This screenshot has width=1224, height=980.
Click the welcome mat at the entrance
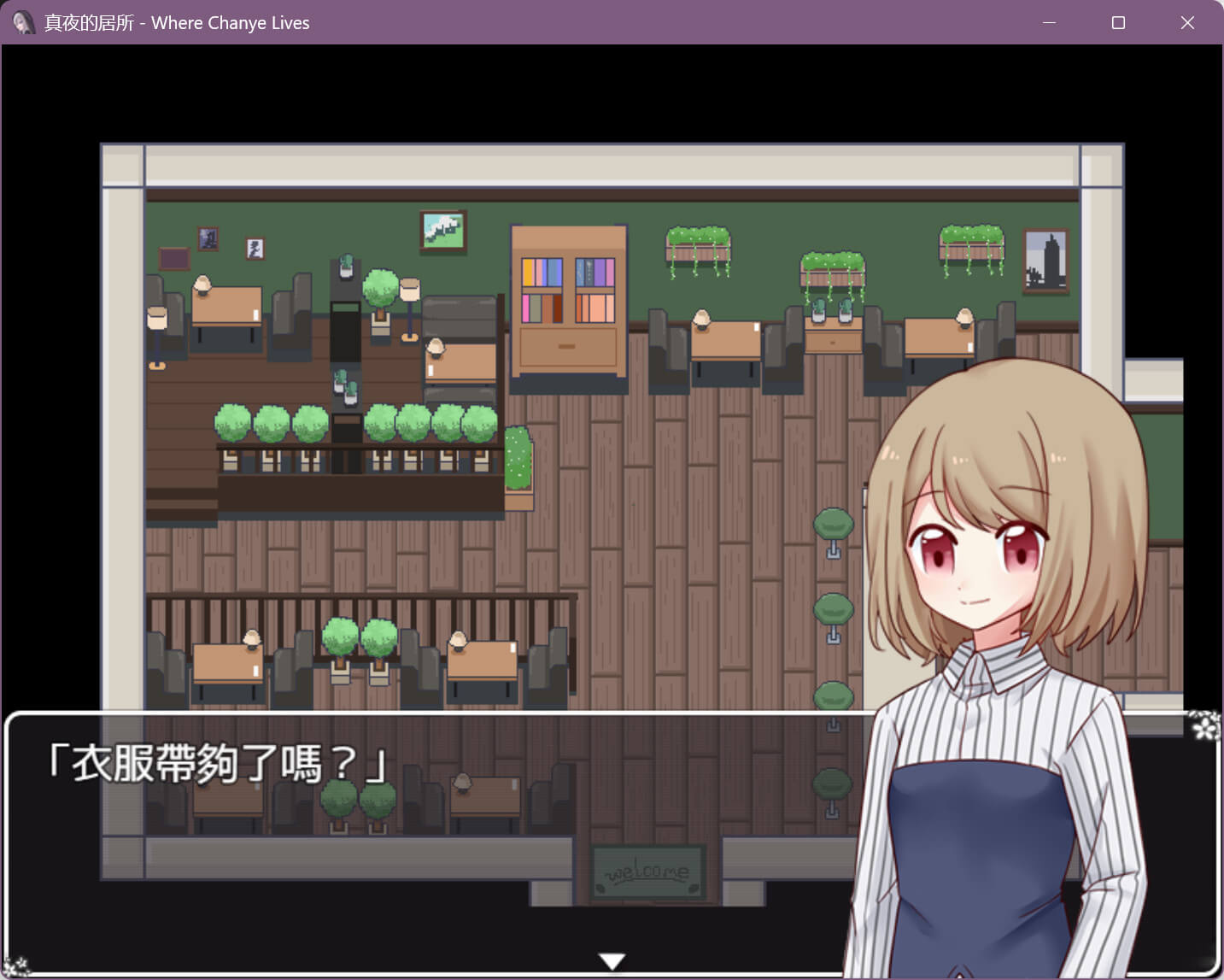647,872
